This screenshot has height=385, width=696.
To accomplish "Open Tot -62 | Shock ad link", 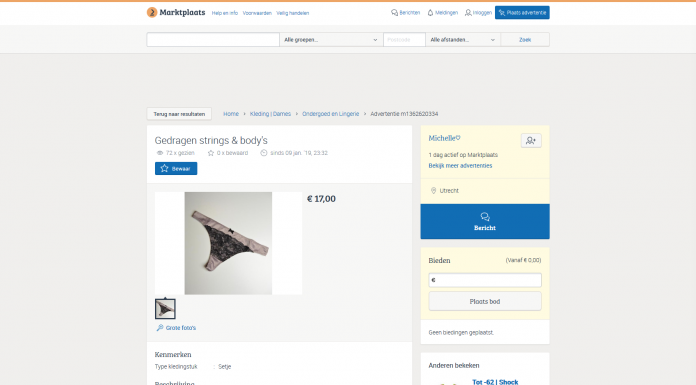I will (x=495, y=382).
